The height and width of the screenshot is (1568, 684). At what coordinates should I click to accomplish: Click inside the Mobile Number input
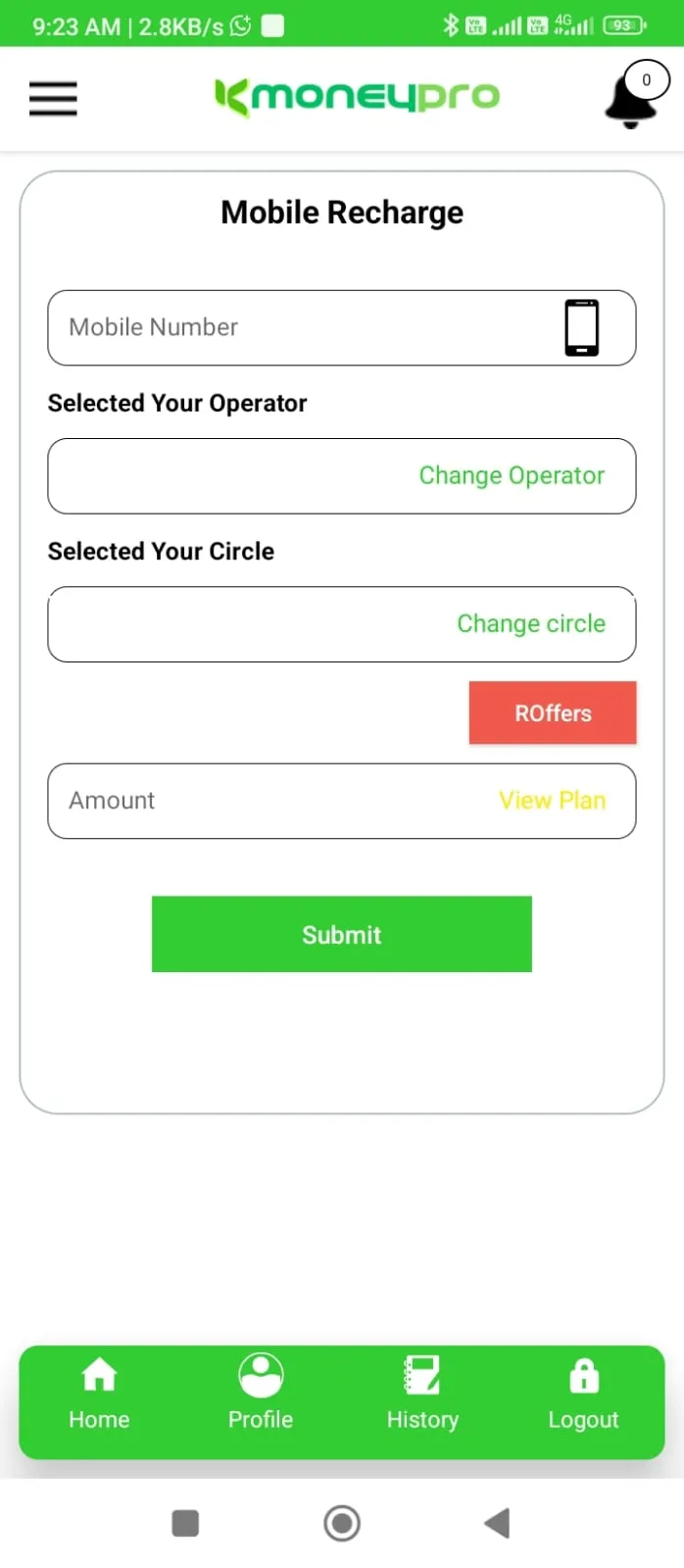[x=245, y=327]
